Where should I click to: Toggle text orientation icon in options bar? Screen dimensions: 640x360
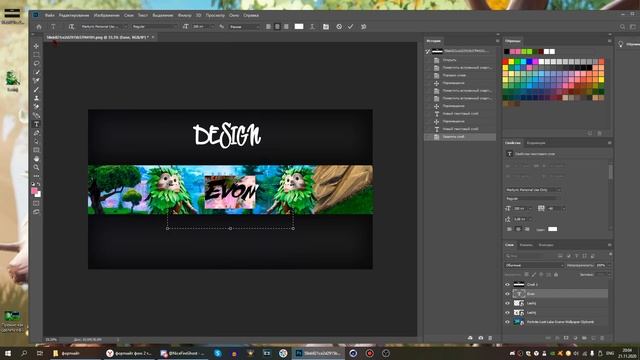pos(71,27)
